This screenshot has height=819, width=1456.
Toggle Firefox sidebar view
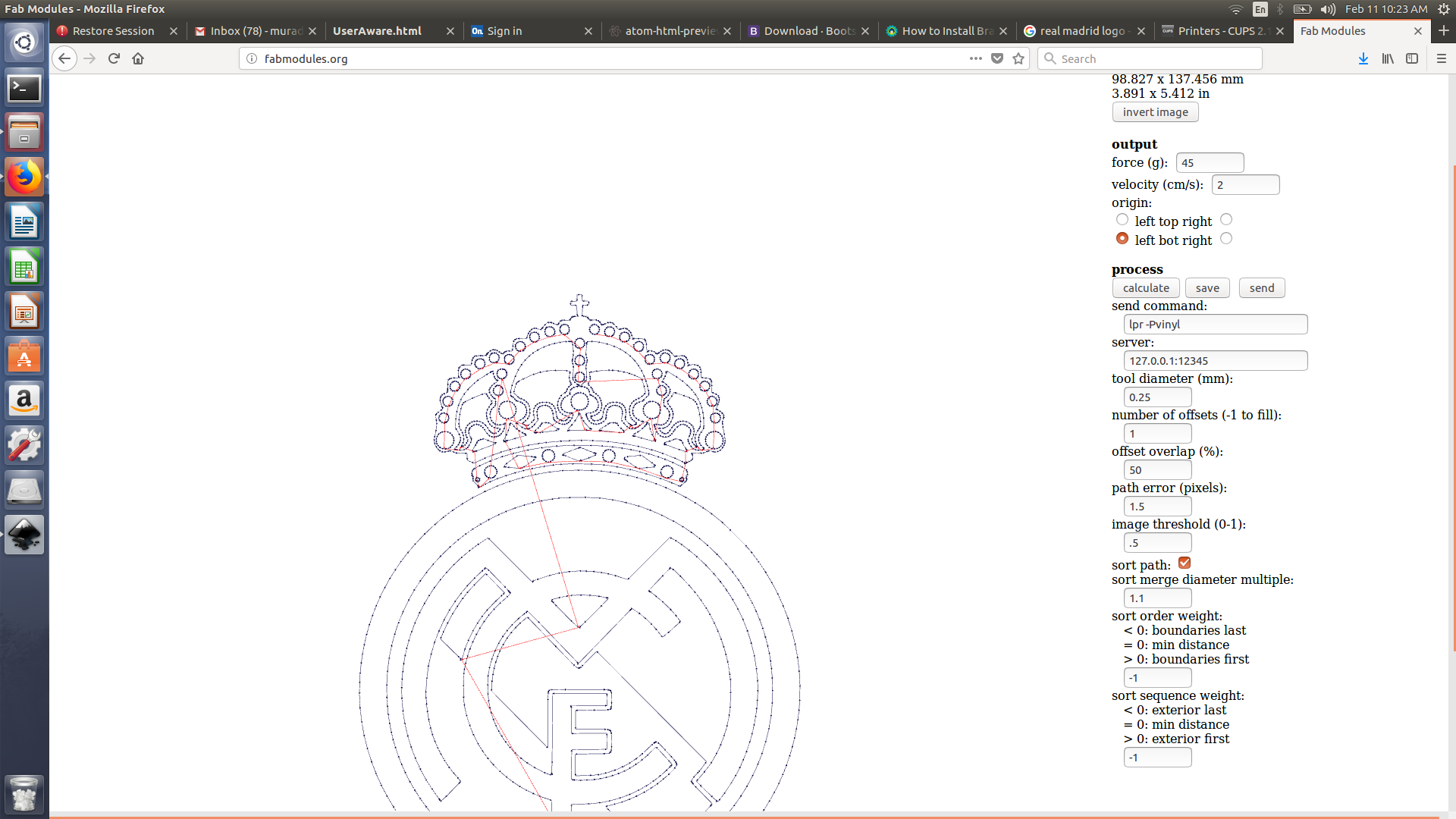pyautogui.click(x=1412, y=58)
